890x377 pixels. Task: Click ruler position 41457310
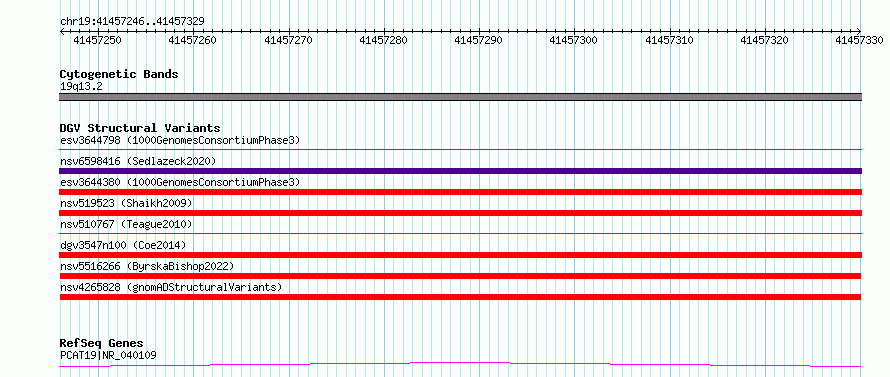[x=669, y=40]
